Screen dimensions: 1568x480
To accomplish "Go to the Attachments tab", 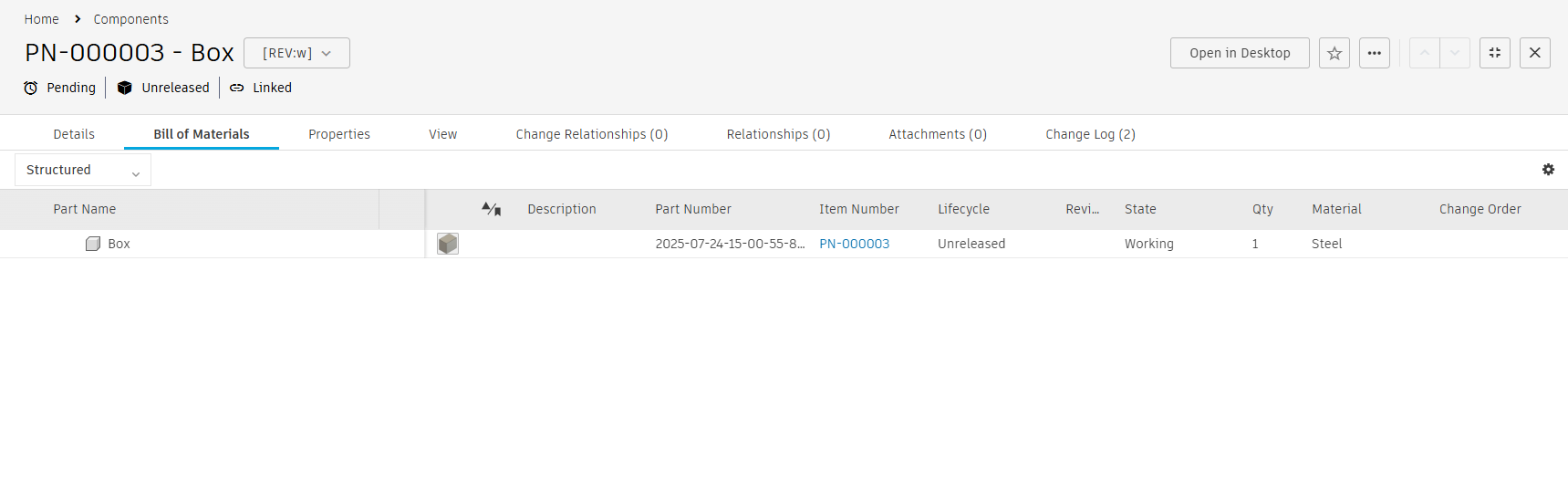I will click(x=938, y=134).
